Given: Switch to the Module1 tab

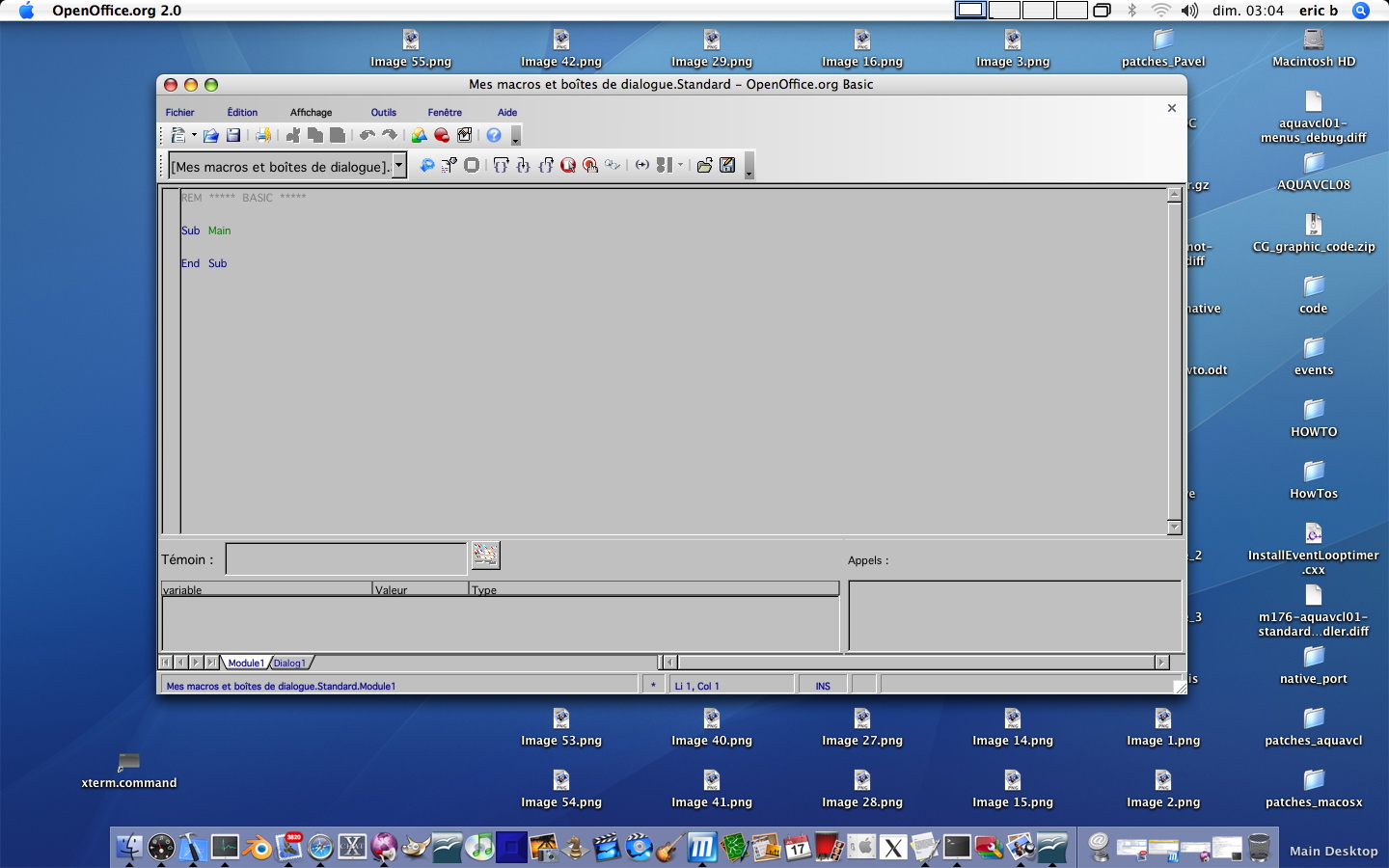Looking at the screenshot, I should point(245,663).
